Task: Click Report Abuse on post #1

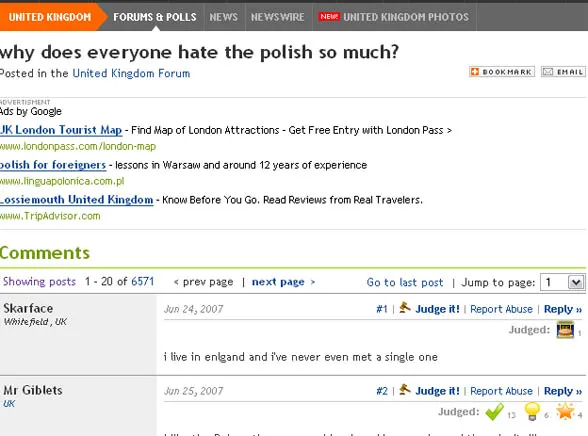Action: coord(501,309)
